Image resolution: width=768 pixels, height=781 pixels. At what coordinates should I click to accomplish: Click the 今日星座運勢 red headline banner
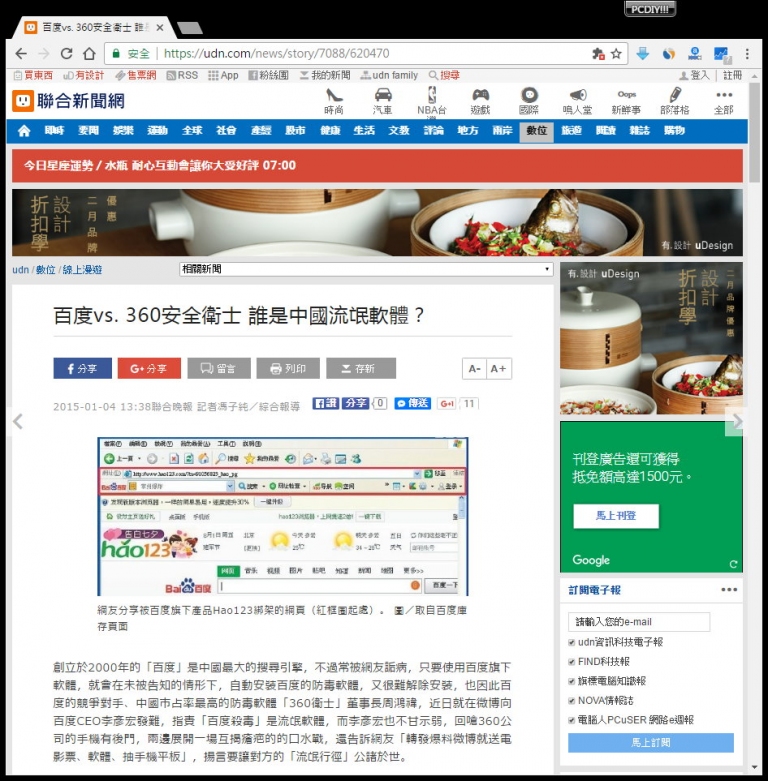pyautogui.click(x=377, y=165)
